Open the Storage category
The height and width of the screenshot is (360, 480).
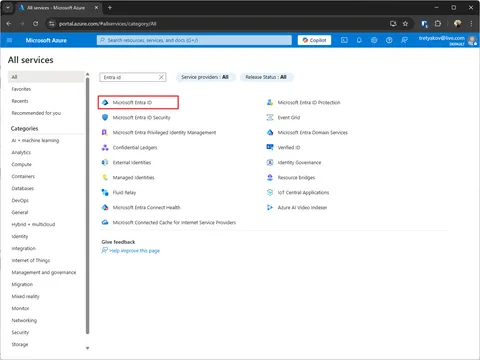point(20,344)
